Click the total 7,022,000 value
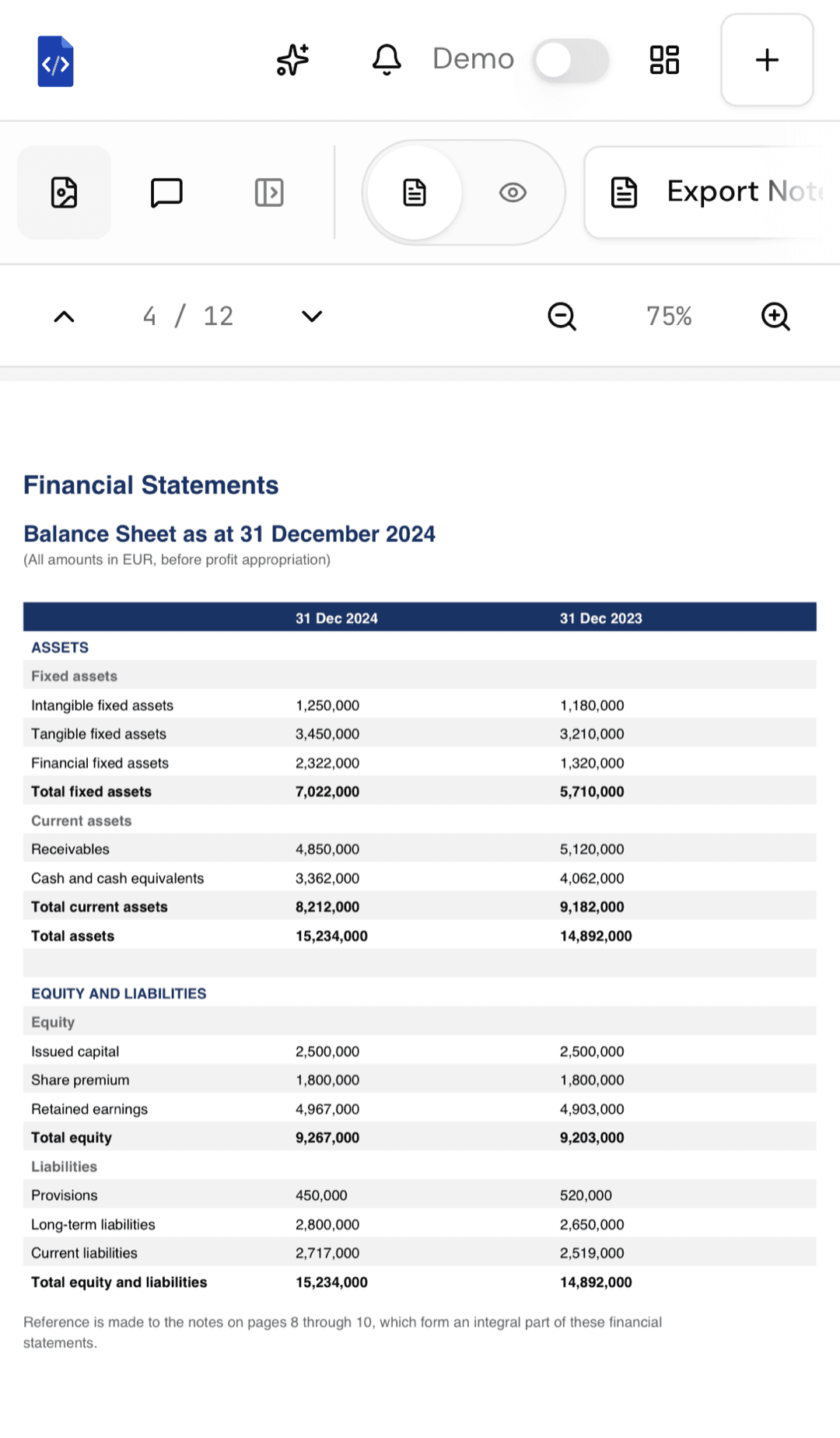 (327, 792)
